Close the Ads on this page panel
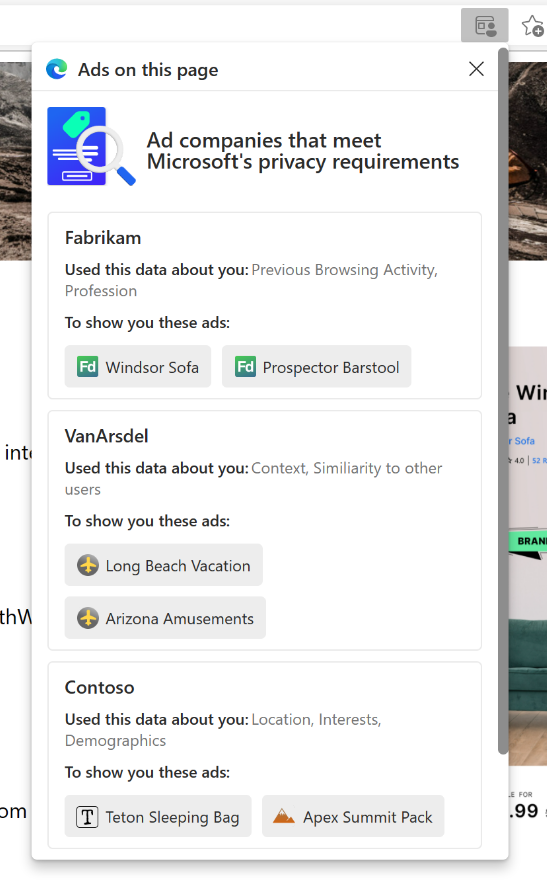Image resolution: width=547 pixels, height=892 pixels. click(476, 69)
